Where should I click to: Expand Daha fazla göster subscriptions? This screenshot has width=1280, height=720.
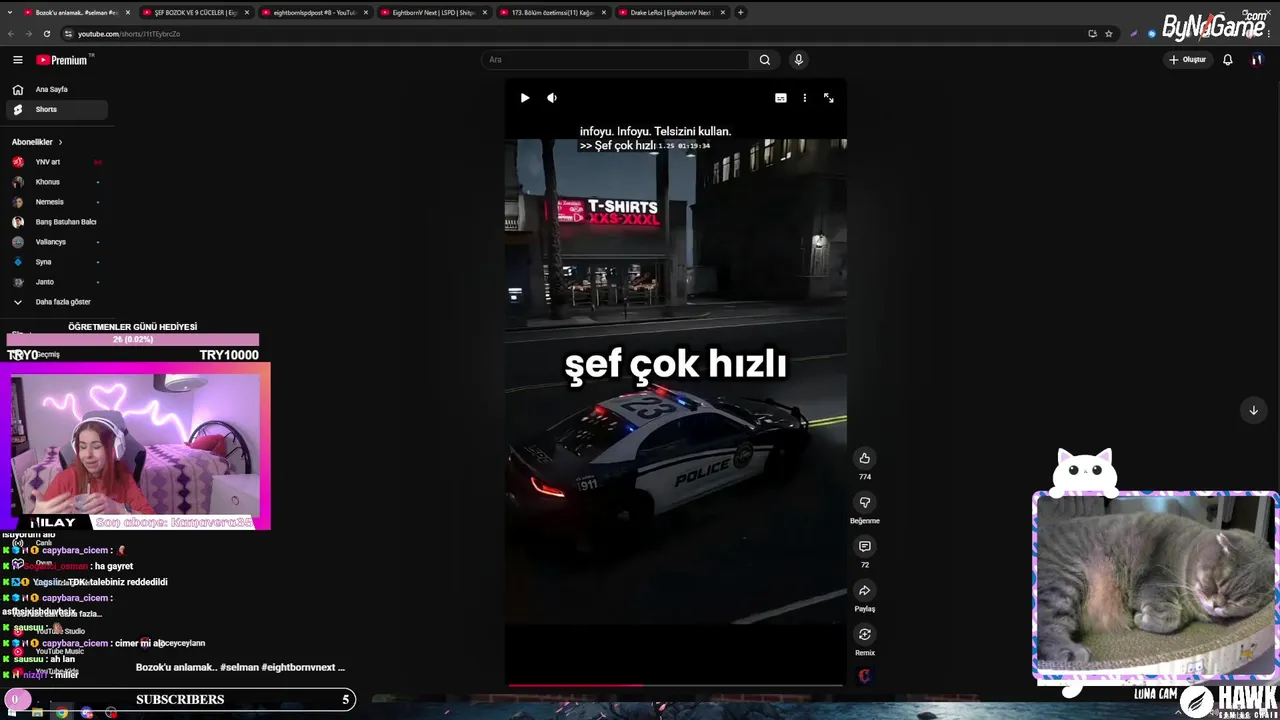tap(58, 302)
